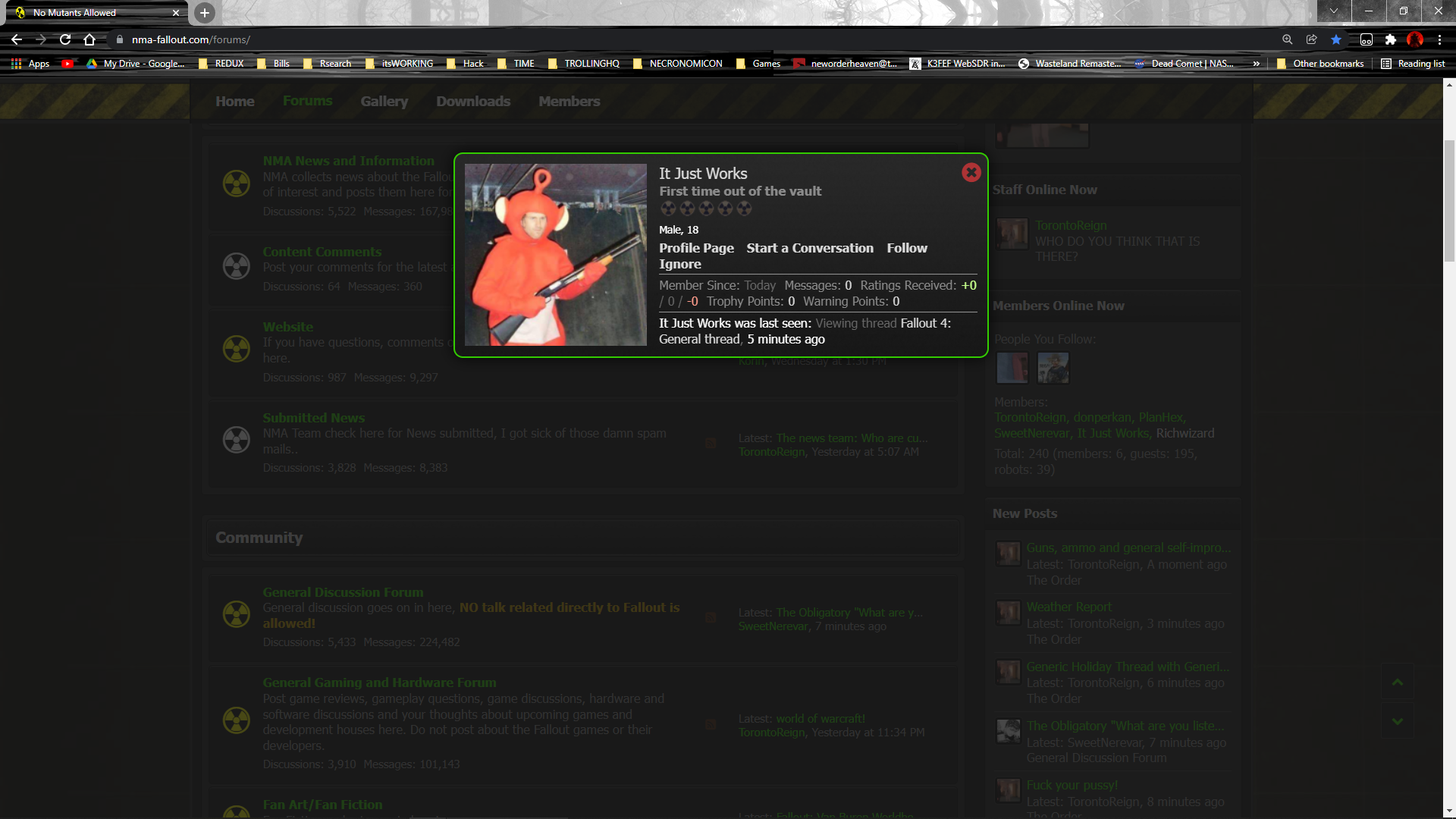This screenshot has height=819, width=1456.
Task: Go to the Home navigation tab
Action: 235,101
